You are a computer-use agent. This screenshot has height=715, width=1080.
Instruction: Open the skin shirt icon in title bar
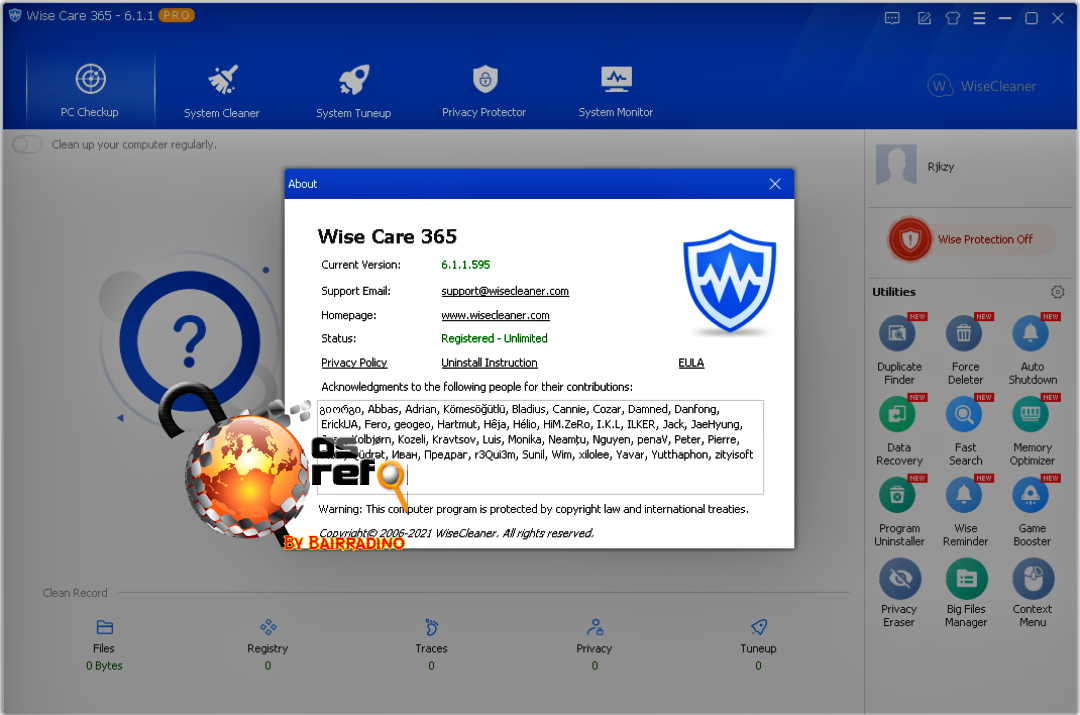[953, 18]
